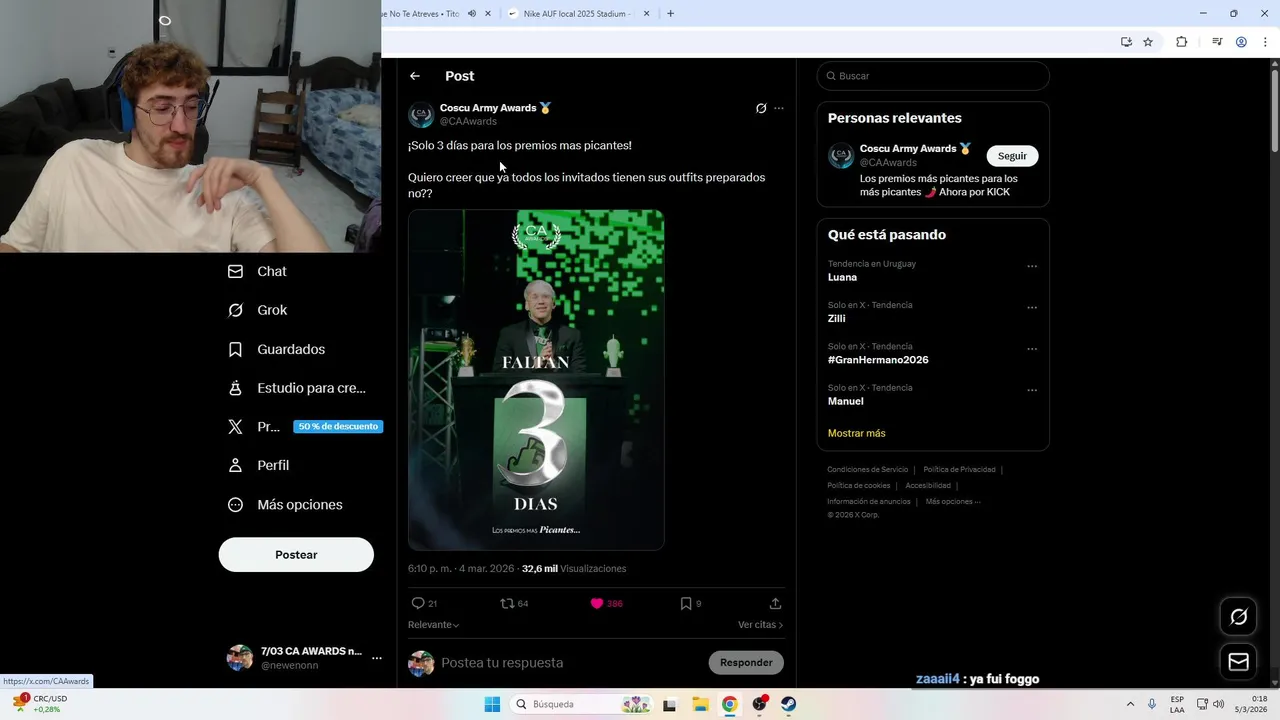Open Chrome's three-dot menu
Screen dimensions: 1280x720
[1266, 42]
